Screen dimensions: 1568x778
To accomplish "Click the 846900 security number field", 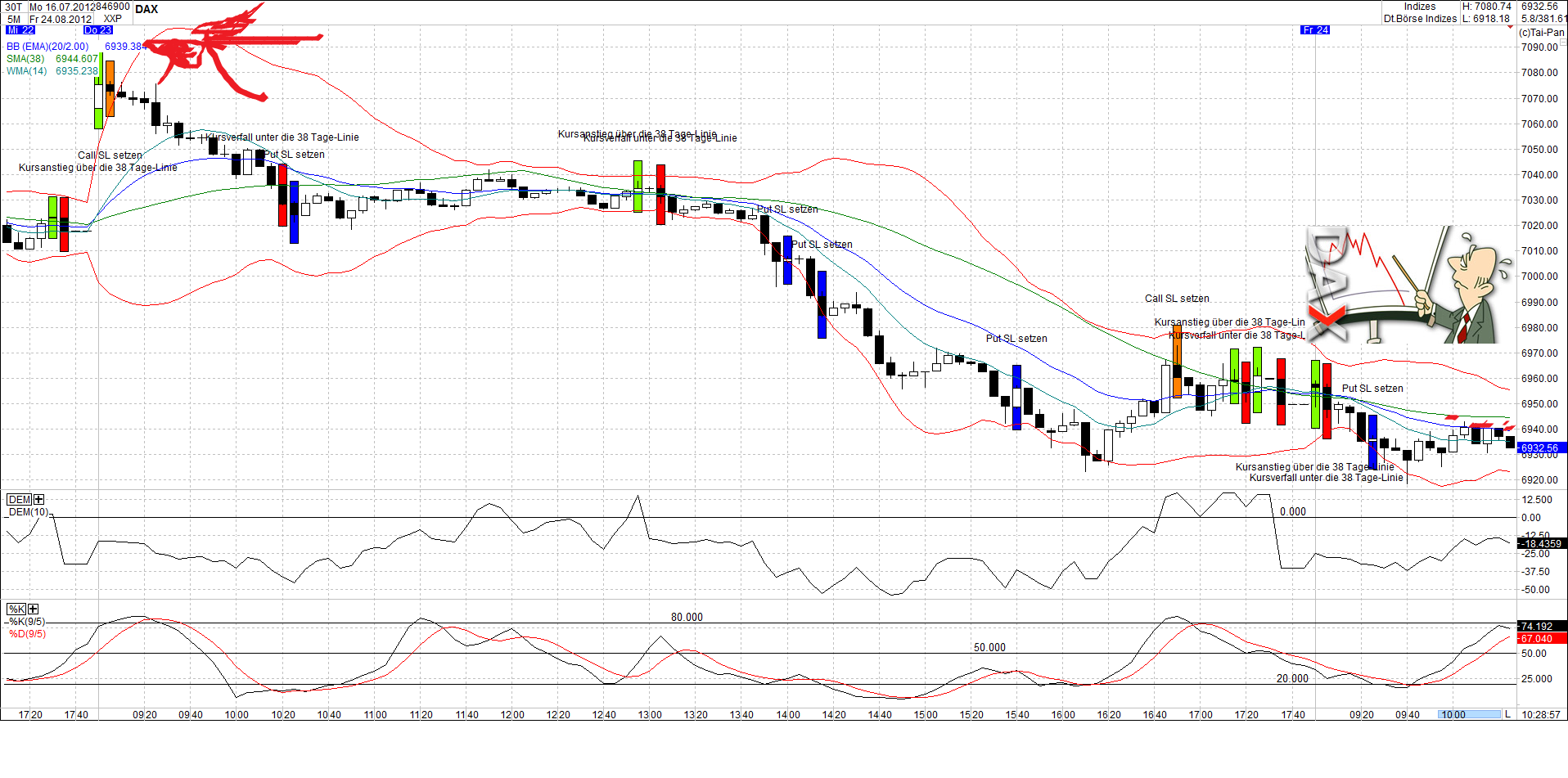I will click(x=113, y=7).
